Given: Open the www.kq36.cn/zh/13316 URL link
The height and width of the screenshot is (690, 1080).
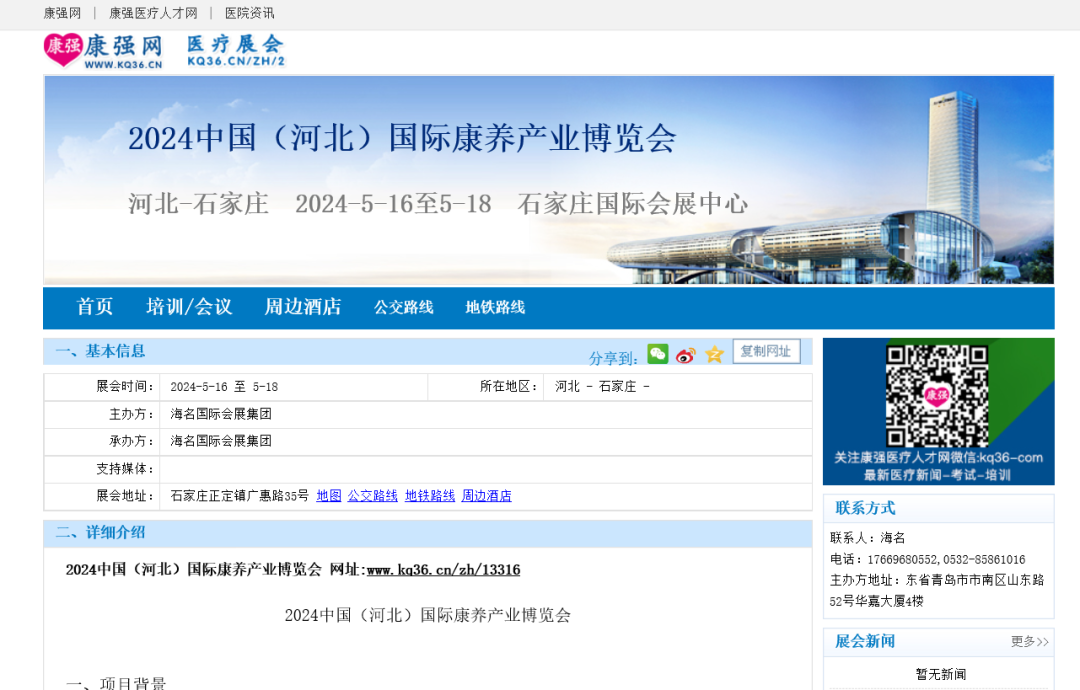Looking at the screenshot, I should pyautogui.click(x=443, y=570).
